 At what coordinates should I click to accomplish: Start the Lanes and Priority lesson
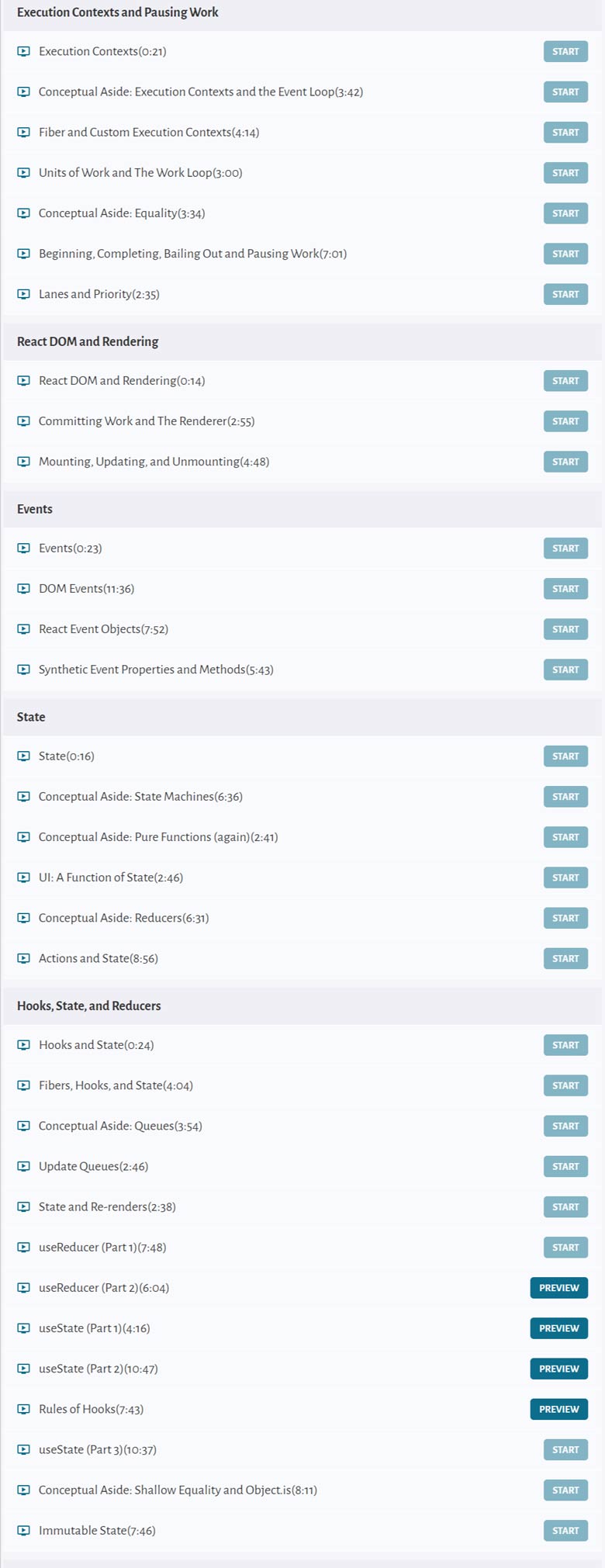(x=565, y=294)
